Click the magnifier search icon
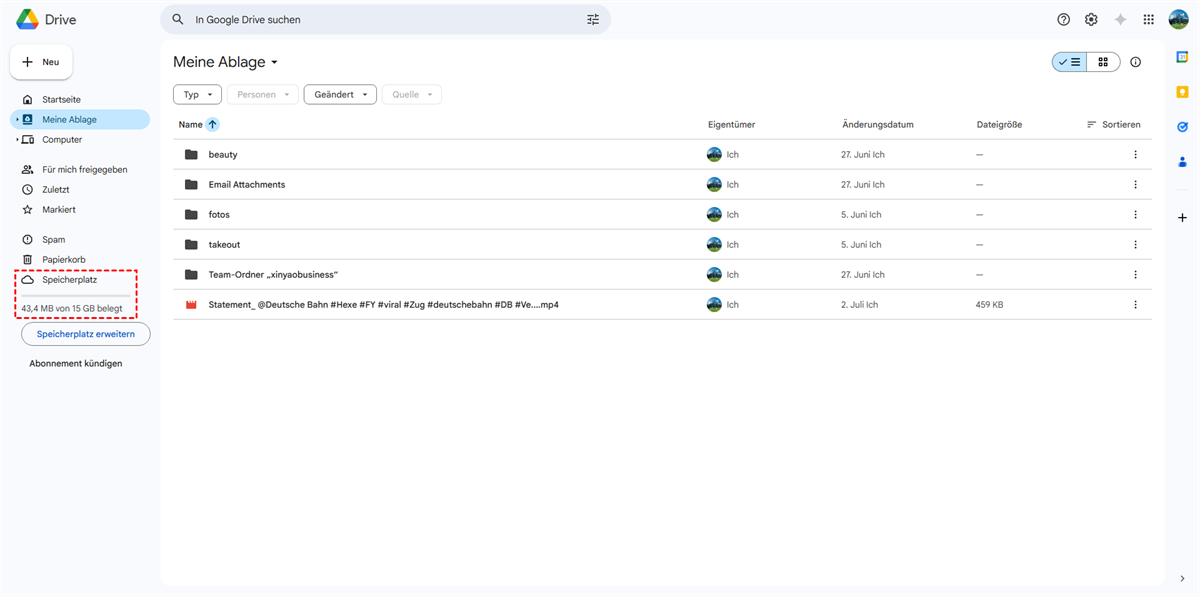Screen dimensions: 1200x596 [178, 19]
